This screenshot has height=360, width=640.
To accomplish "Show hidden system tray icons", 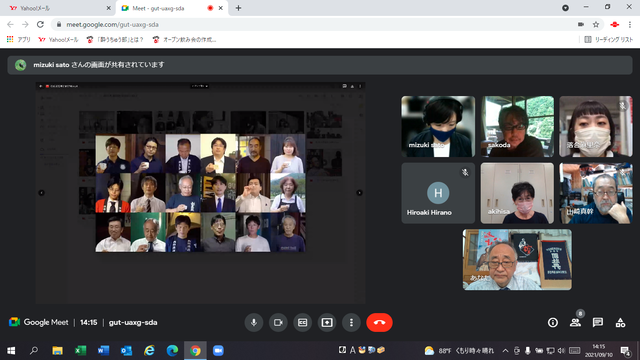I will pyautogui.click(x=505, y=351).
